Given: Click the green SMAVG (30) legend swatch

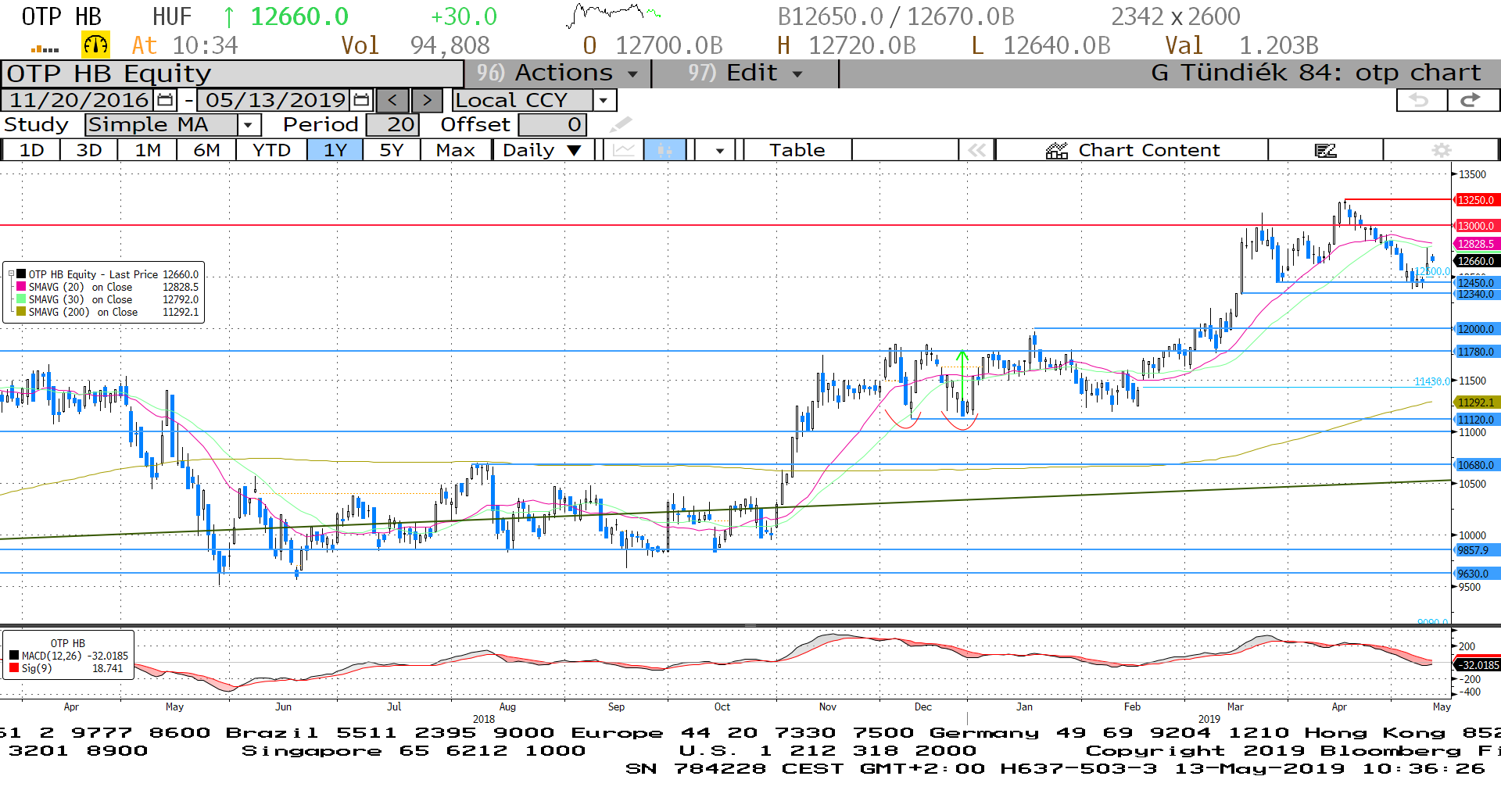Looking at the screenshot, I should coord(21,299).
